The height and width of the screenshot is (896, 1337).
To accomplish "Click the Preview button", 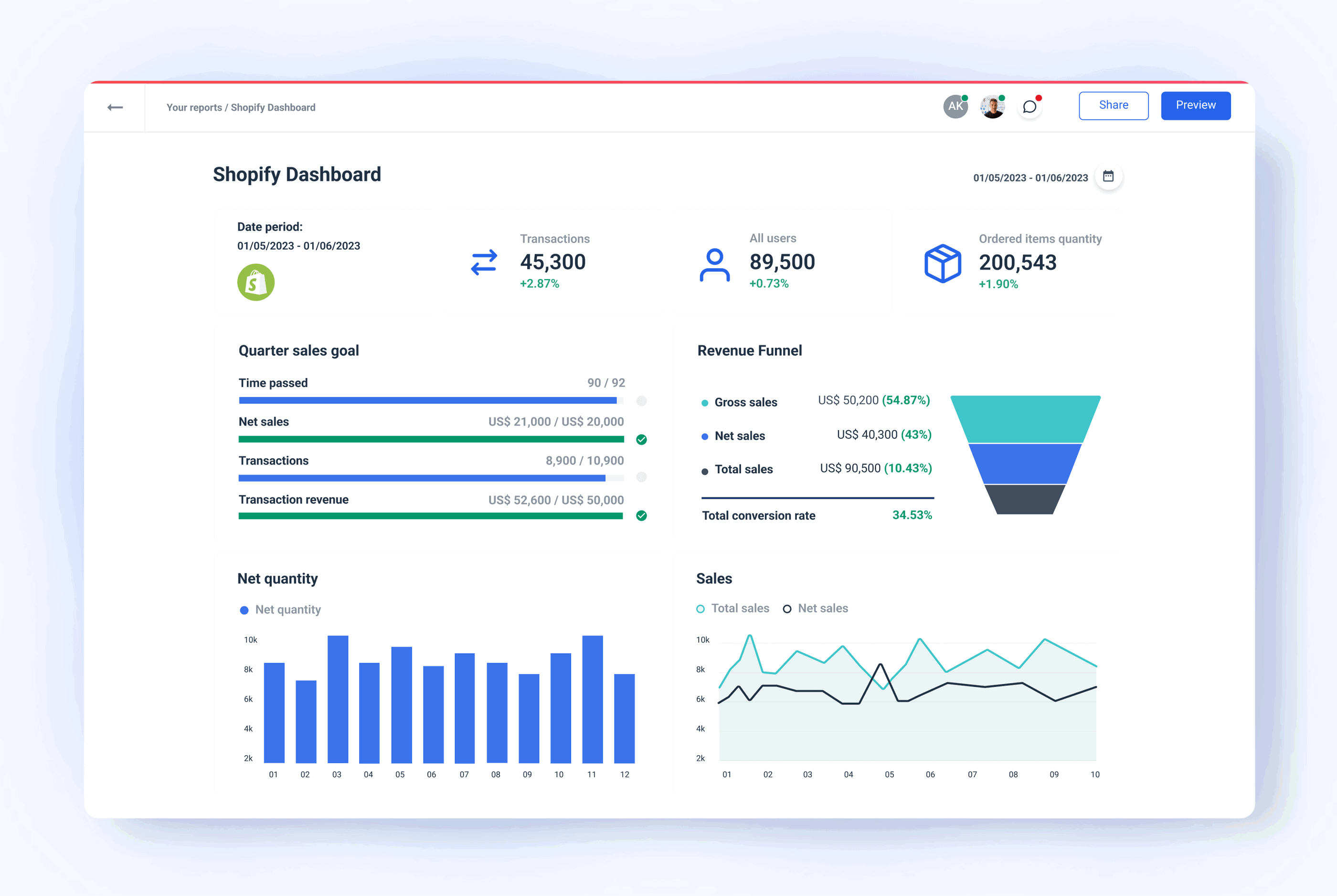I will pyautogui.click(x=1195, y=105).
